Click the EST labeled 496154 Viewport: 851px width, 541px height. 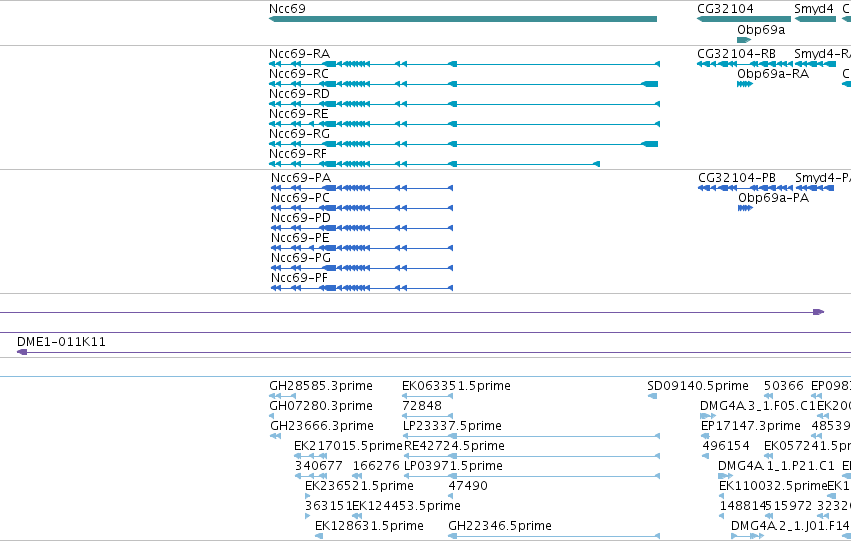(726, 446)
